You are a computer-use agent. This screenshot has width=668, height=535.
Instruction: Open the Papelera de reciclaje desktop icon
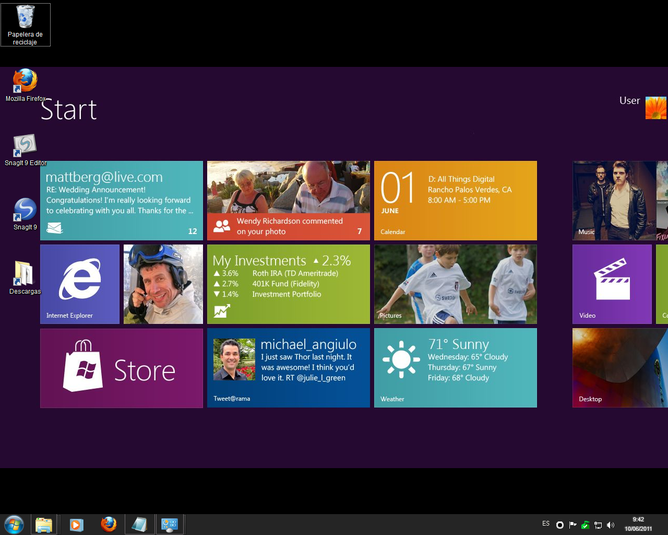click(25, 25)
